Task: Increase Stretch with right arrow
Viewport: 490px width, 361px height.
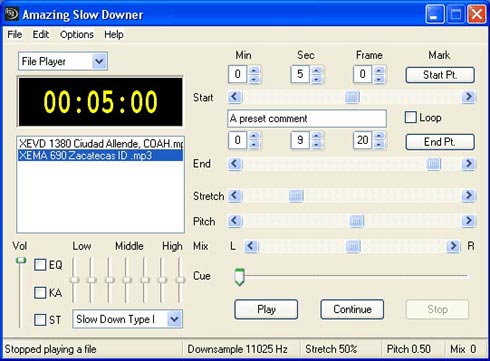Action: click(468, 195)
